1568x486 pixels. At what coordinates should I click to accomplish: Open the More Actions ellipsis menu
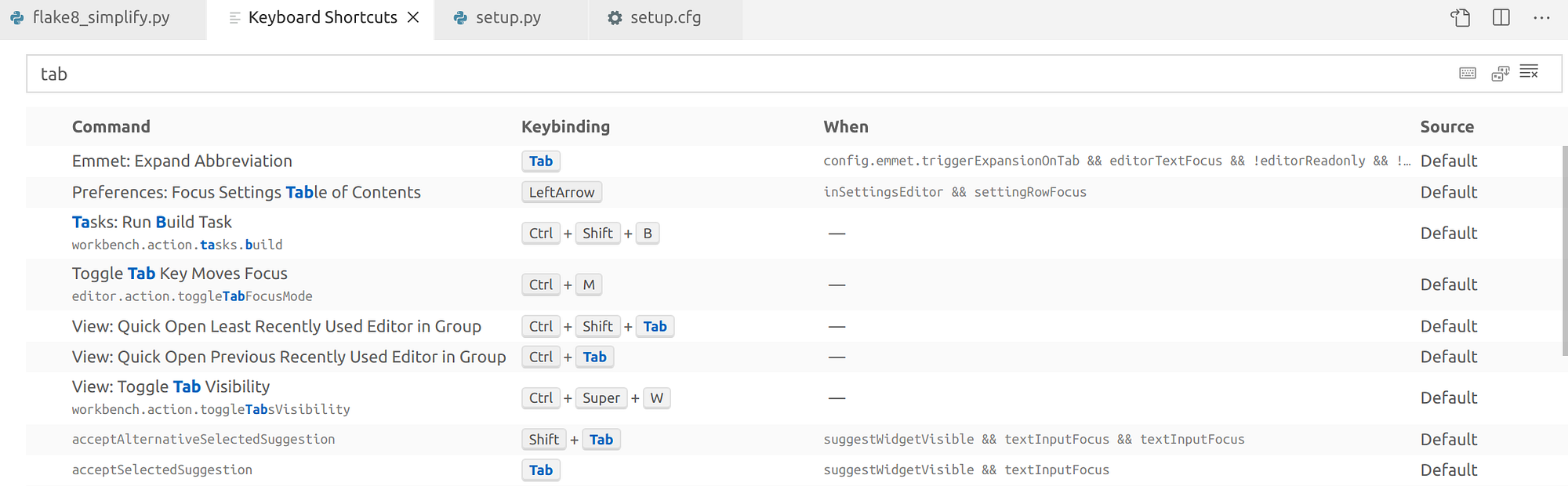1541,17
